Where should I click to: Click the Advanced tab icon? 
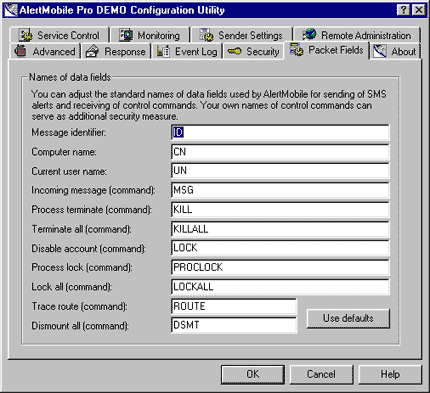[x=21, y=51]
